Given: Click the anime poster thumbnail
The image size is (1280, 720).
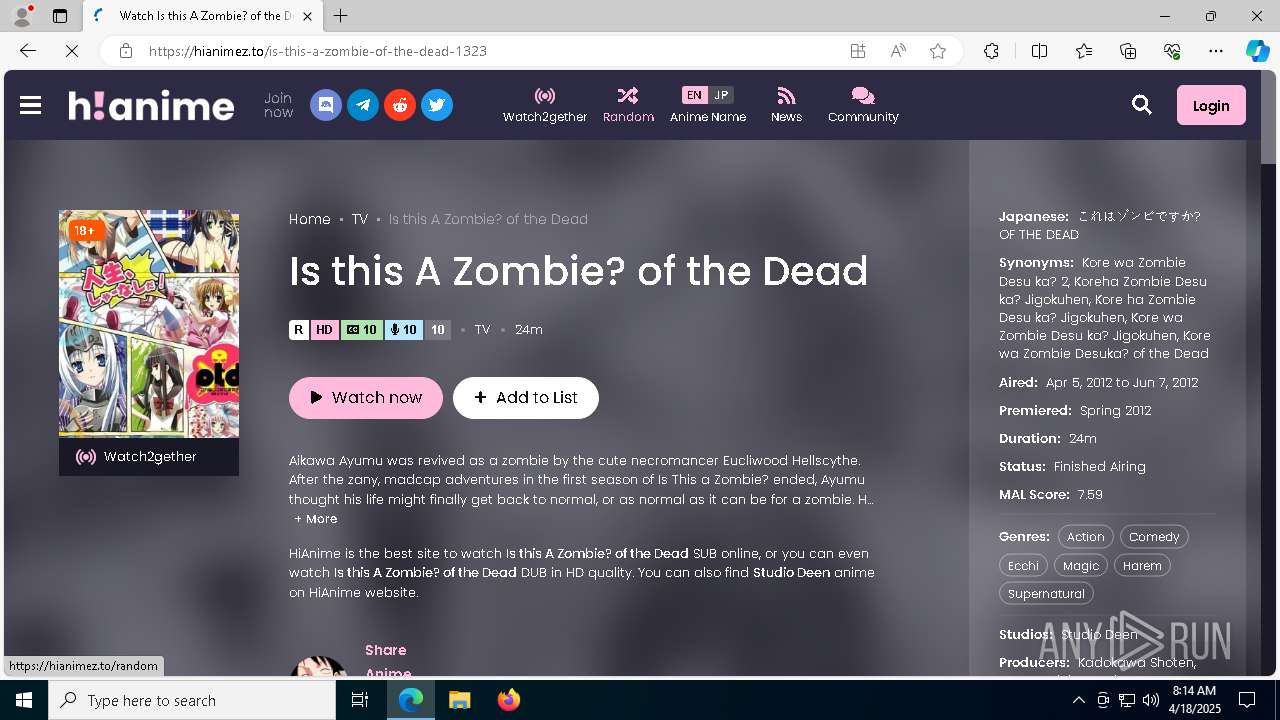Looking at the screenshot, I should pyautogui.click(x=149, y=324).
